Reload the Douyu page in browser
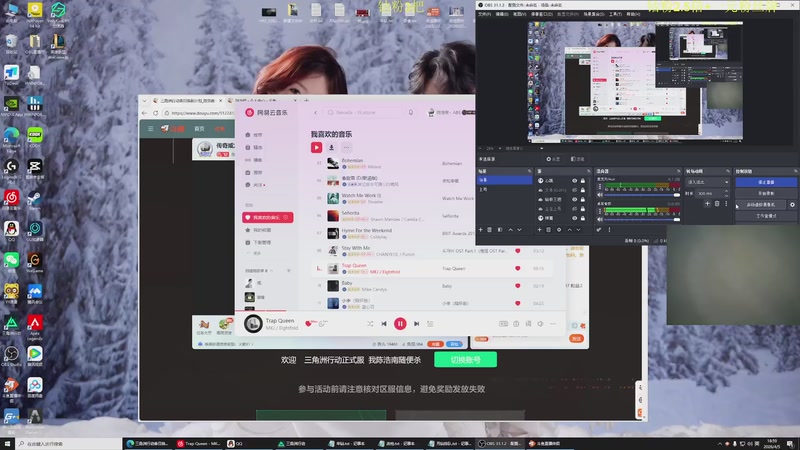Image resolution: width=800 pixels, height=450 pixels. point(155,113)
